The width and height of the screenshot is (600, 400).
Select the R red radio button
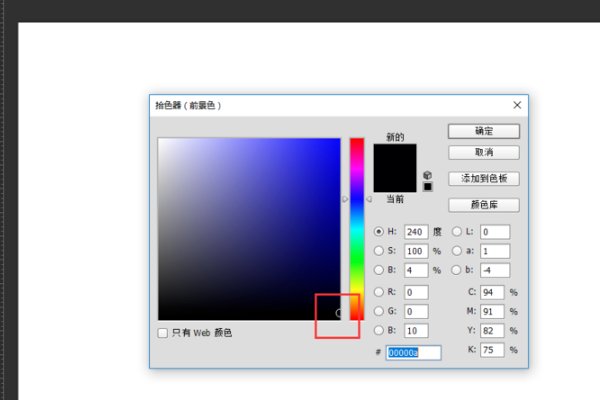click(379, 292)
